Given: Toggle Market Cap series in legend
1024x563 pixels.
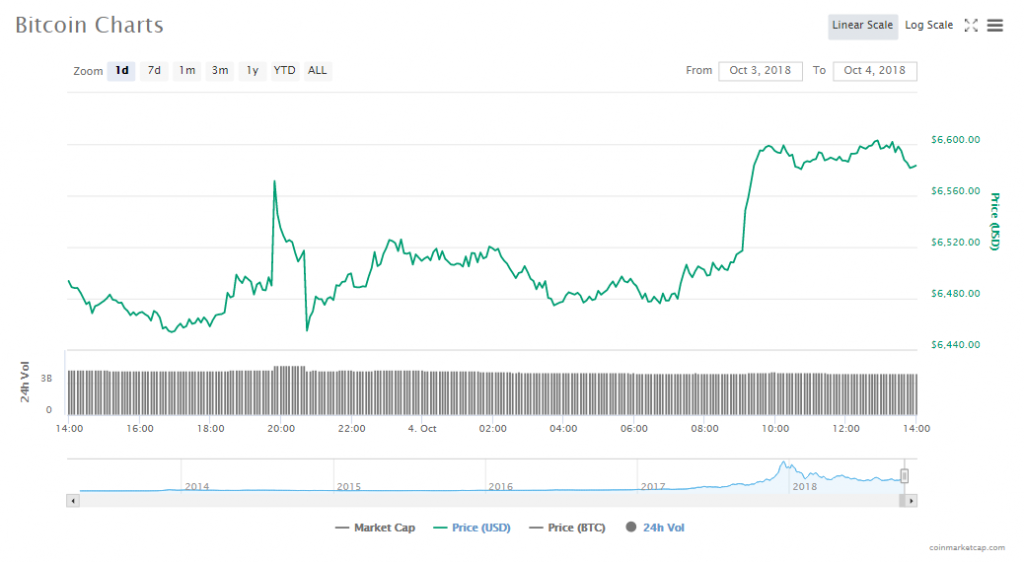Looking at the screenshot, I should point(375,528).
